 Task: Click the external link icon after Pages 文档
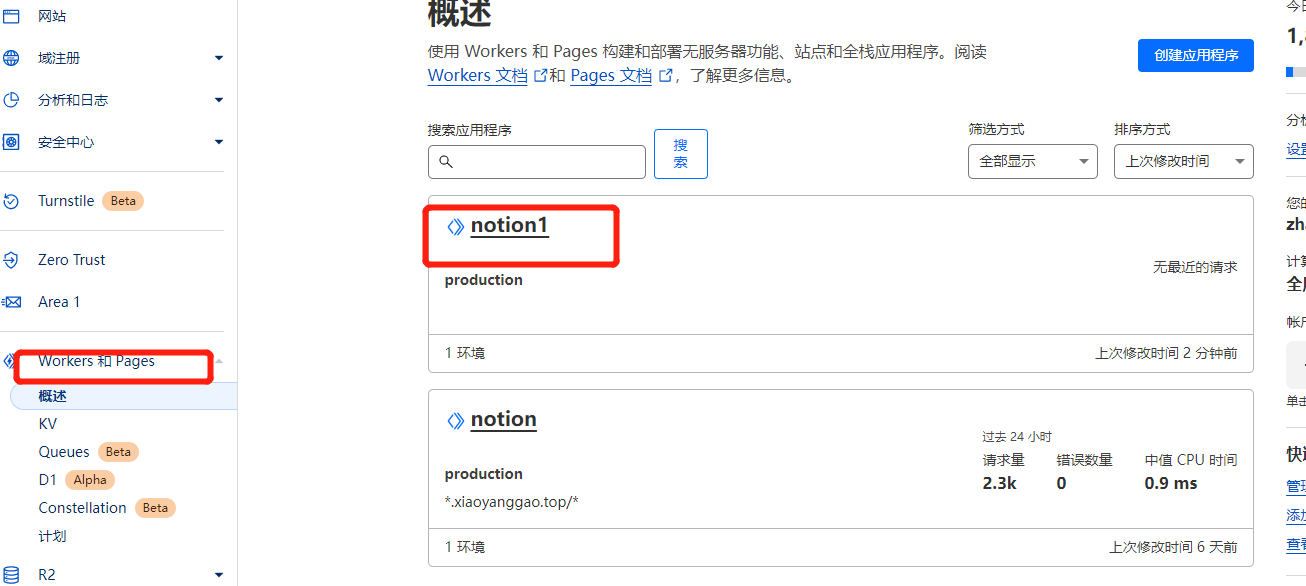(665, 75)
